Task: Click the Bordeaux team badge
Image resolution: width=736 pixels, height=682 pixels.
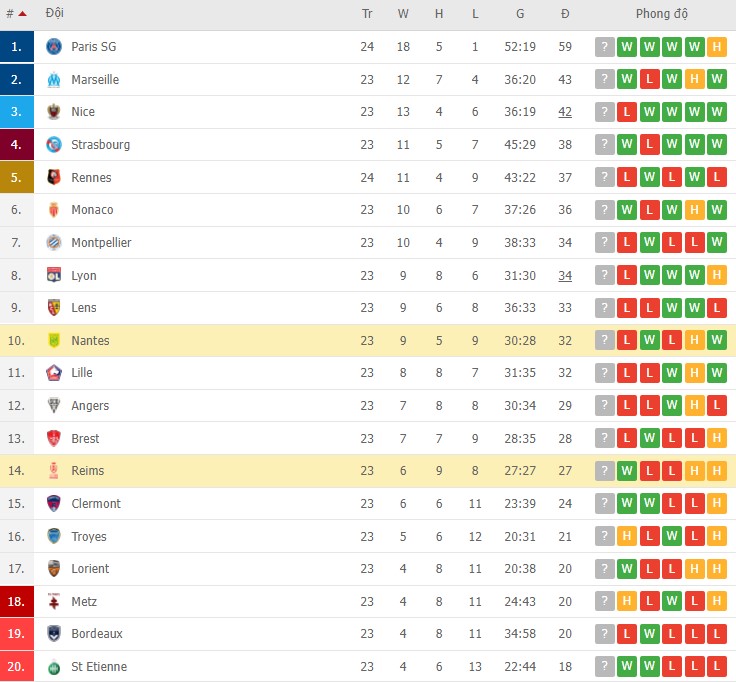Action: (54, 634)
